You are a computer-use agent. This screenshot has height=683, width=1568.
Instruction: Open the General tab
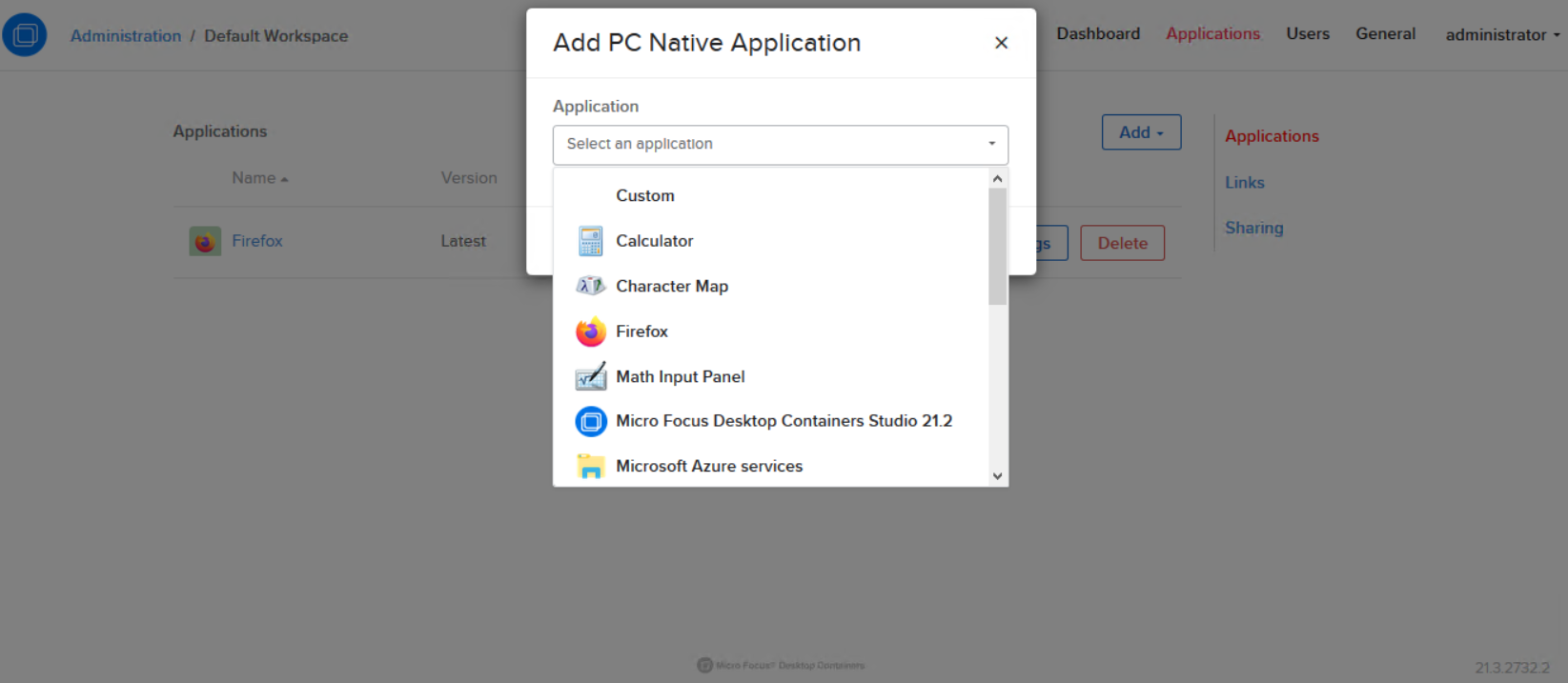coord(1386,34)
